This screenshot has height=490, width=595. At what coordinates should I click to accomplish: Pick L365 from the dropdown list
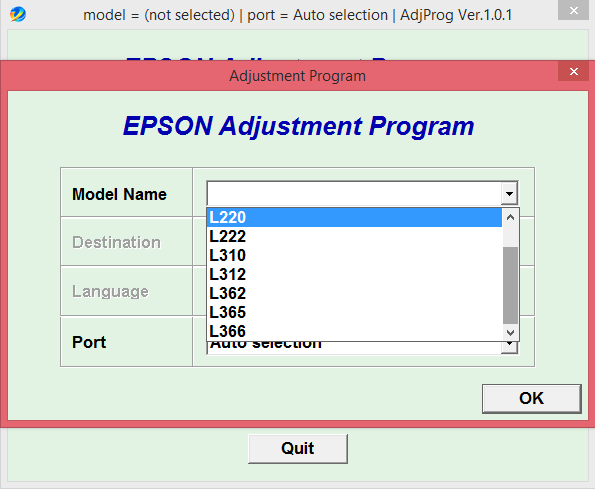[354, 312]
